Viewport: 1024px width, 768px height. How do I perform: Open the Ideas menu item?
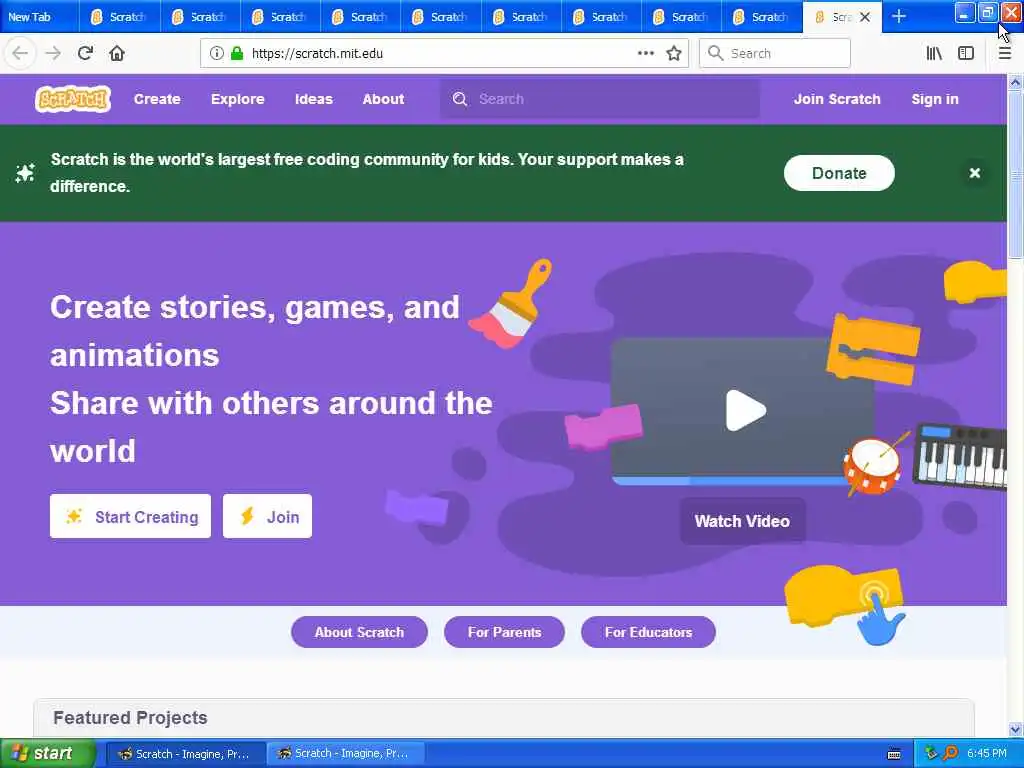coord(313,99)
